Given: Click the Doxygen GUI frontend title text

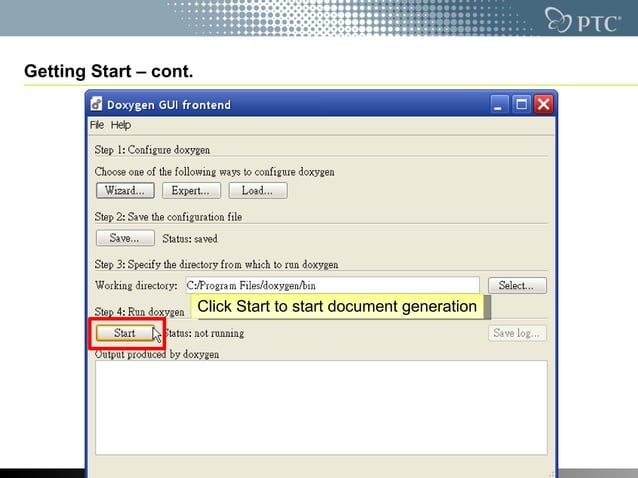Looking at the screenshot, I should [x=168, y=105].
